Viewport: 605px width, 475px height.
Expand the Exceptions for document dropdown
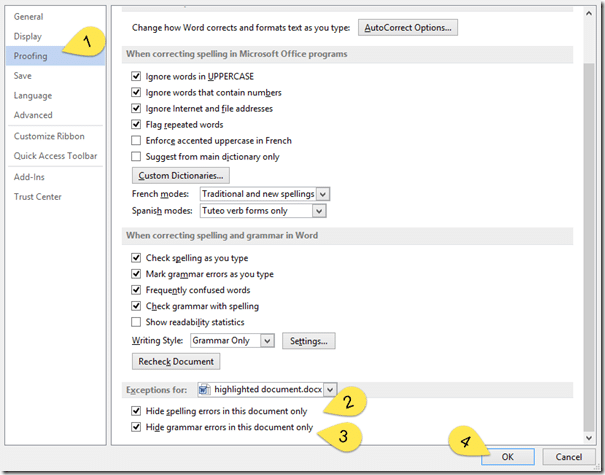coord(330,390)
